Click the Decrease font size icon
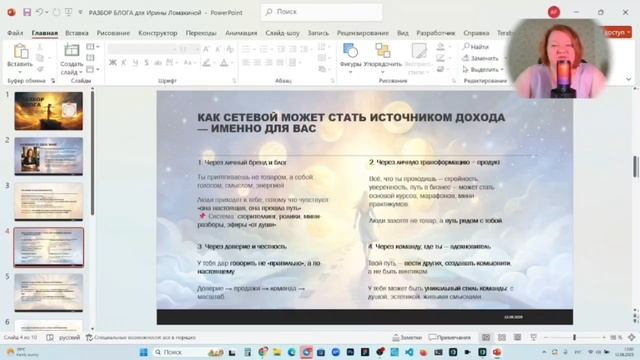Image resolution: width=640 pixels, height=360 pixels. pyautogui.click(x=218, y=49)
